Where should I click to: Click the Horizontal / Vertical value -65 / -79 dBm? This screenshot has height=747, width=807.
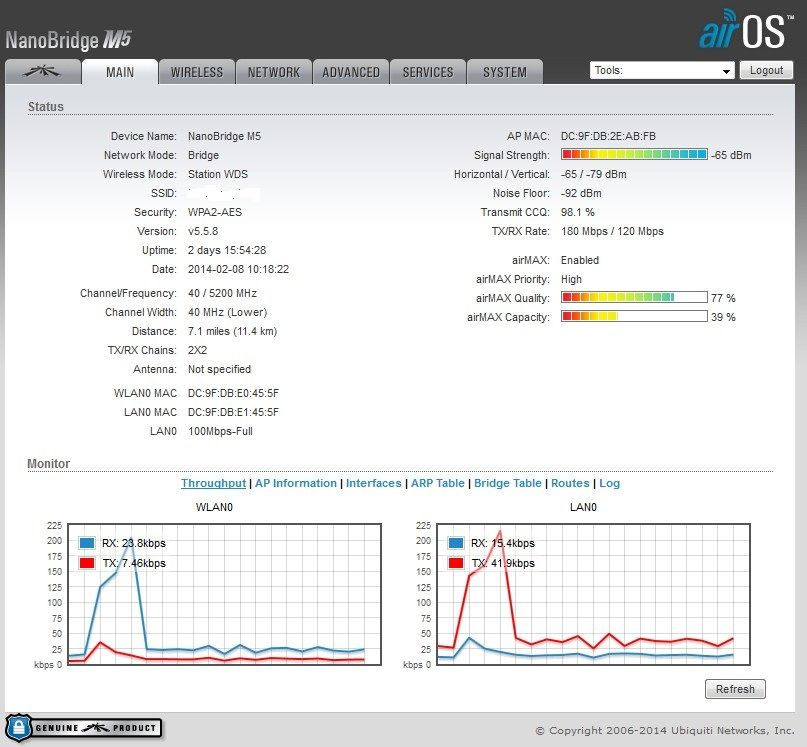tap(593, 174)
